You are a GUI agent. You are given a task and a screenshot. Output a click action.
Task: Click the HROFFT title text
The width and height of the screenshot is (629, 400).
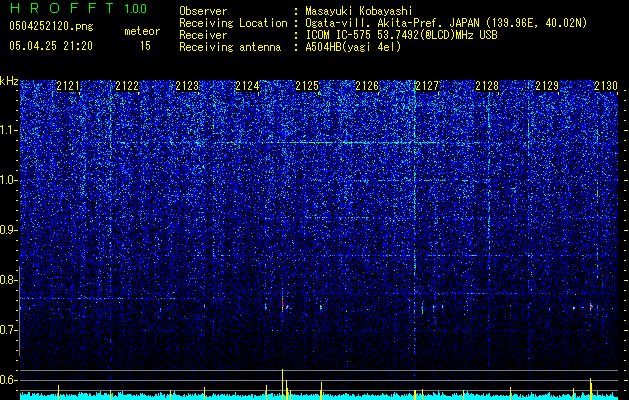click(x=63, y=8)
